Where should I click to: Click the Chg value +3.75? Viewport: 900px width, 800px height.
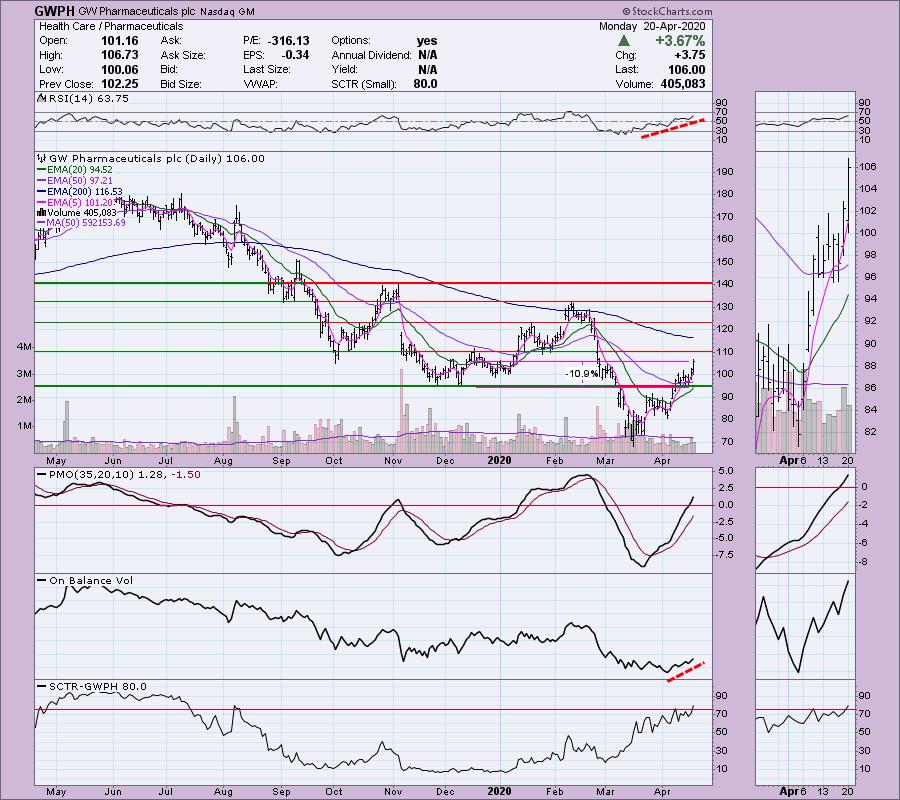pyautogui.click(x=690, y=55)
